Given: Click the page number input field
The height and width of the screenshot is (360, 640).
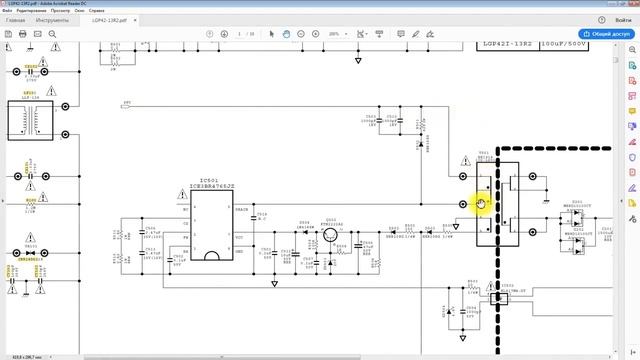Looking at the screenshot, I should (x=240, y=34).
